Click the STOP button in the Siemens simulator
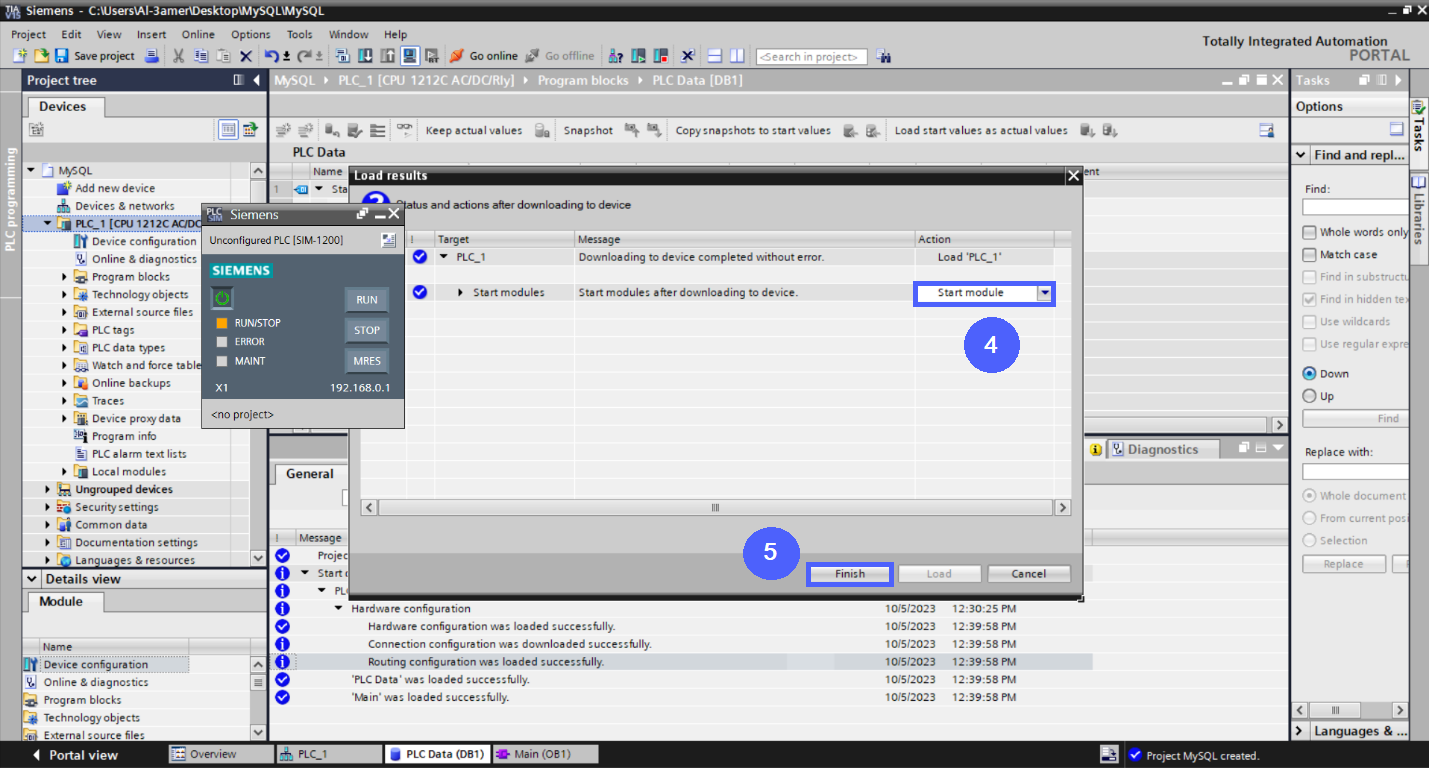Image resolution: width=1429 pixels, height=768 pixels. click(x=366, y=329)
